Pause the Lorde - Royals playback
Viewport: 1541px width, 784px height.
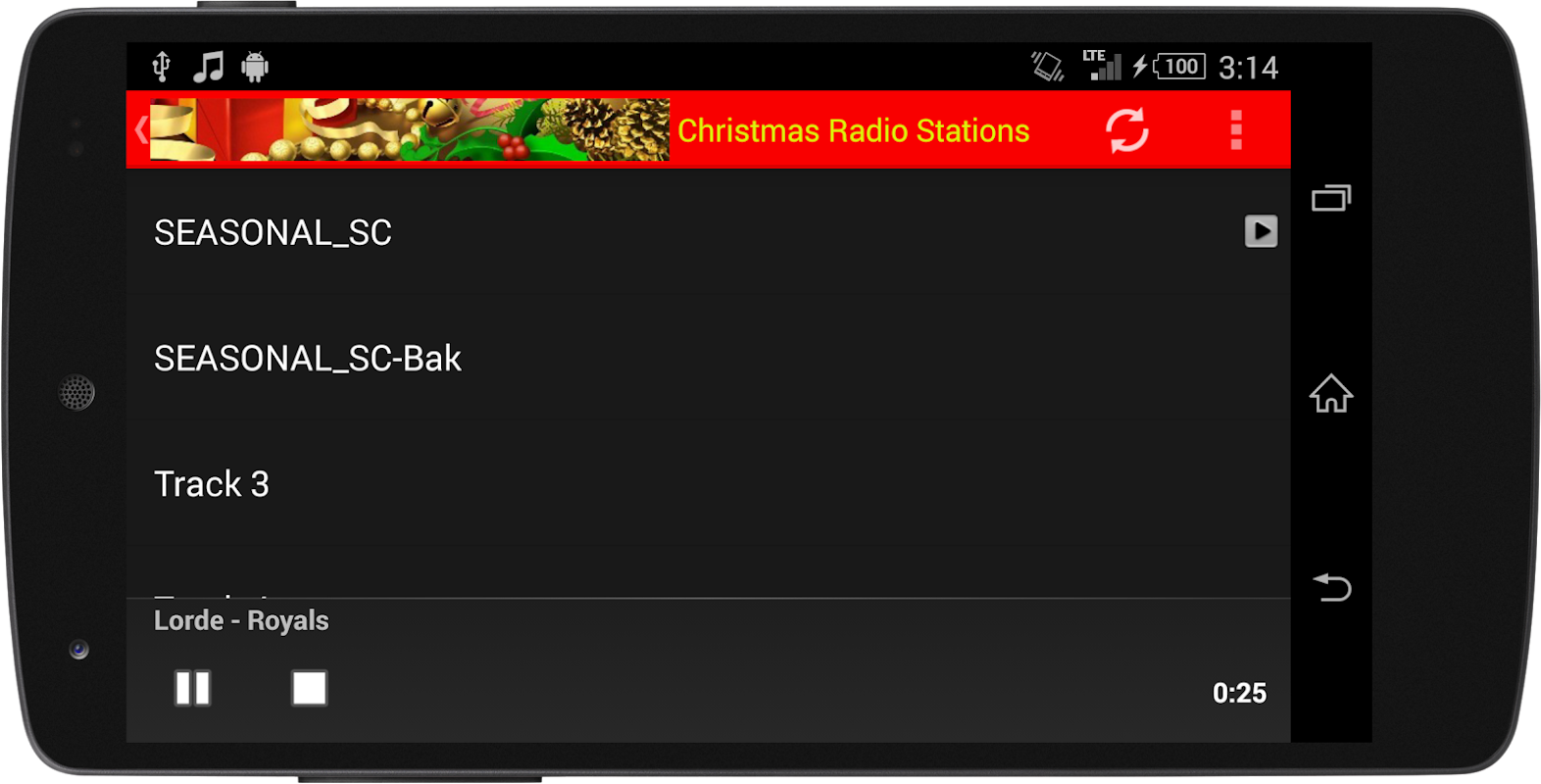(193, 688)
